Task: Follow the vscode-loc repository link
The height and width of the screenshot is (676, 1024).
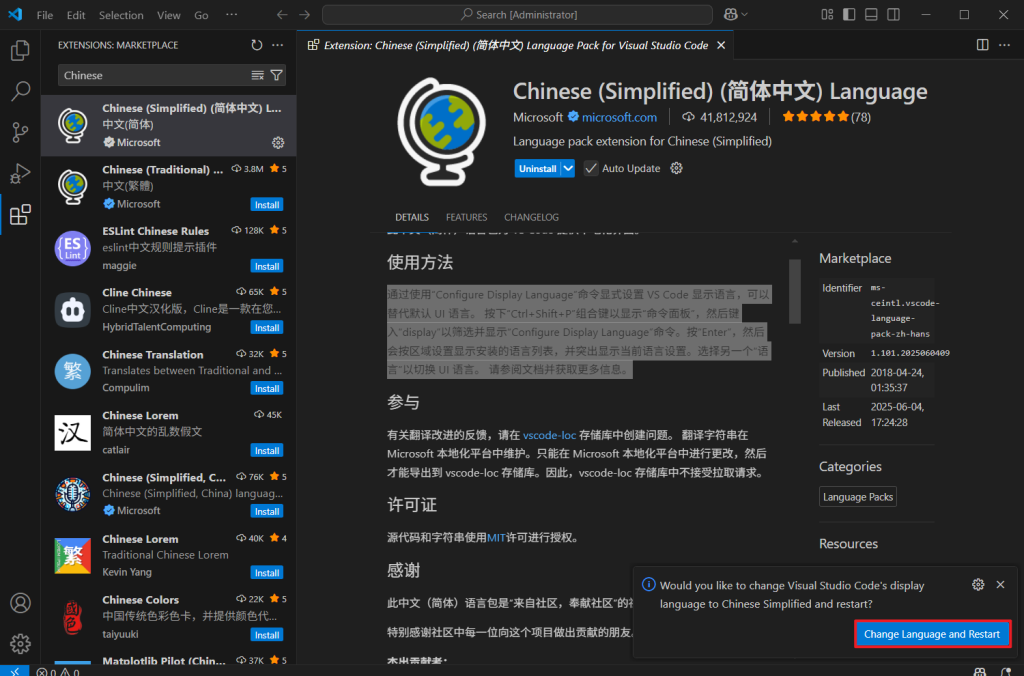Action: pos(549,435)
